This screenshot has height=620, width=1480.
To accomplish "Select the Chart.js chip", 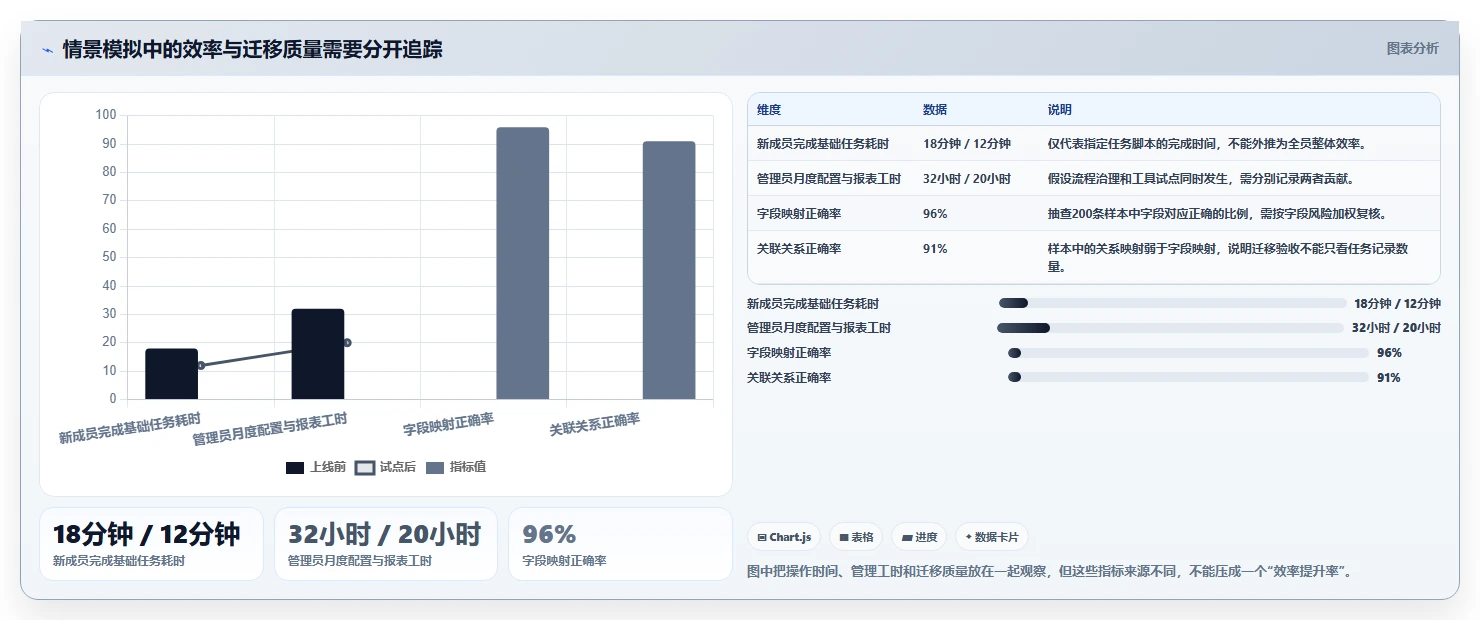I will pyautogui.click(x=784, y=537).
